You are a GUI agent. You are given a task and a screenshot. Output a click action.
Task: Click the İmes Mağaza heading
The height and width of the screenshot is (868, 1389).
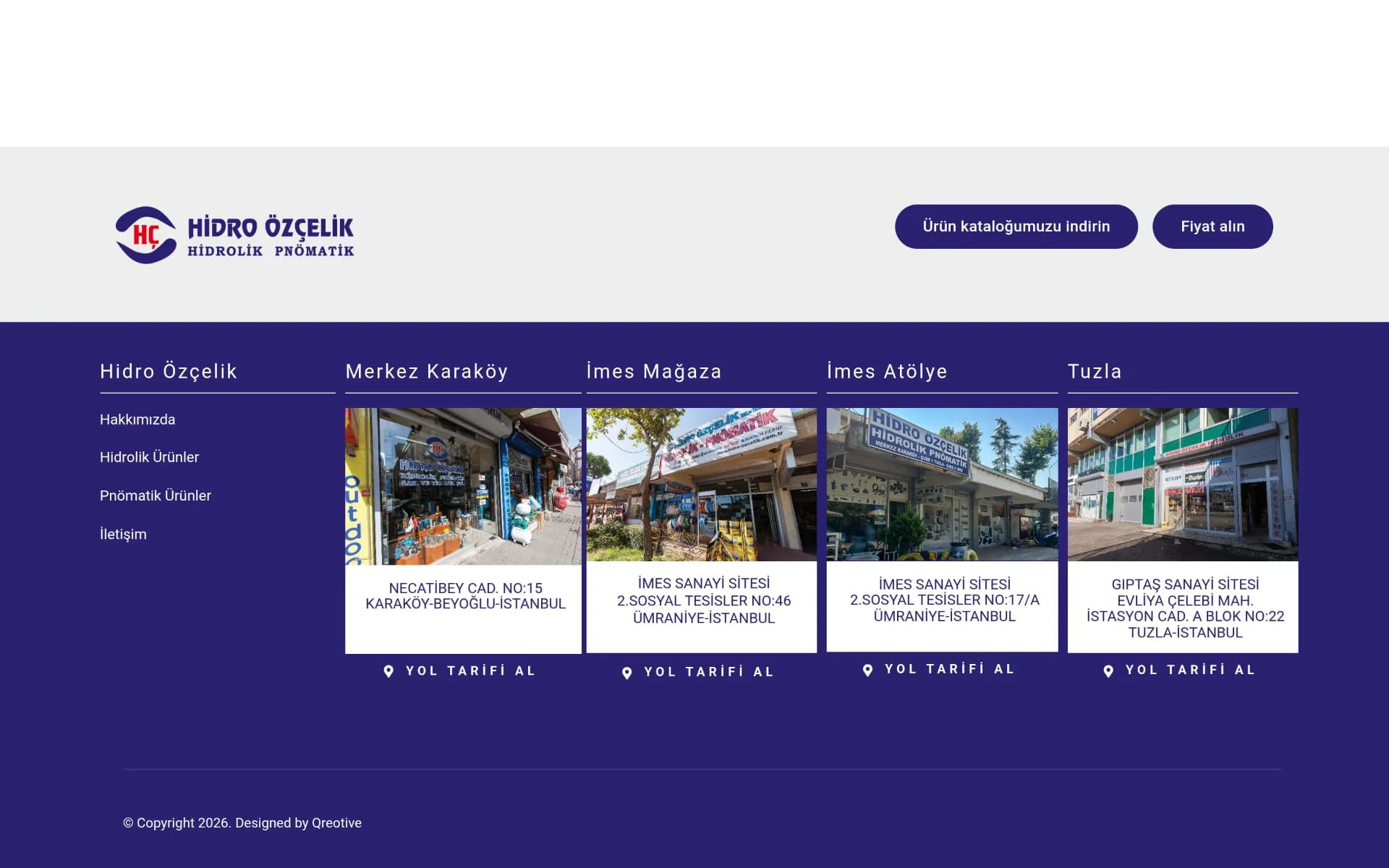[x=654, y=371]
